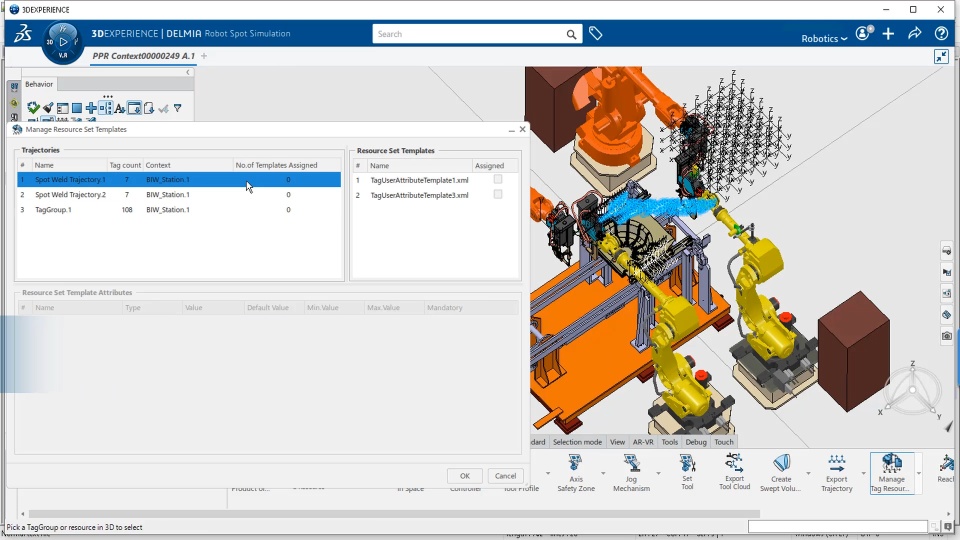Check Assigned box for TagUserAttributeTemplate1.xml
This screenshot has width=960, height=540.
pos(498,179)
